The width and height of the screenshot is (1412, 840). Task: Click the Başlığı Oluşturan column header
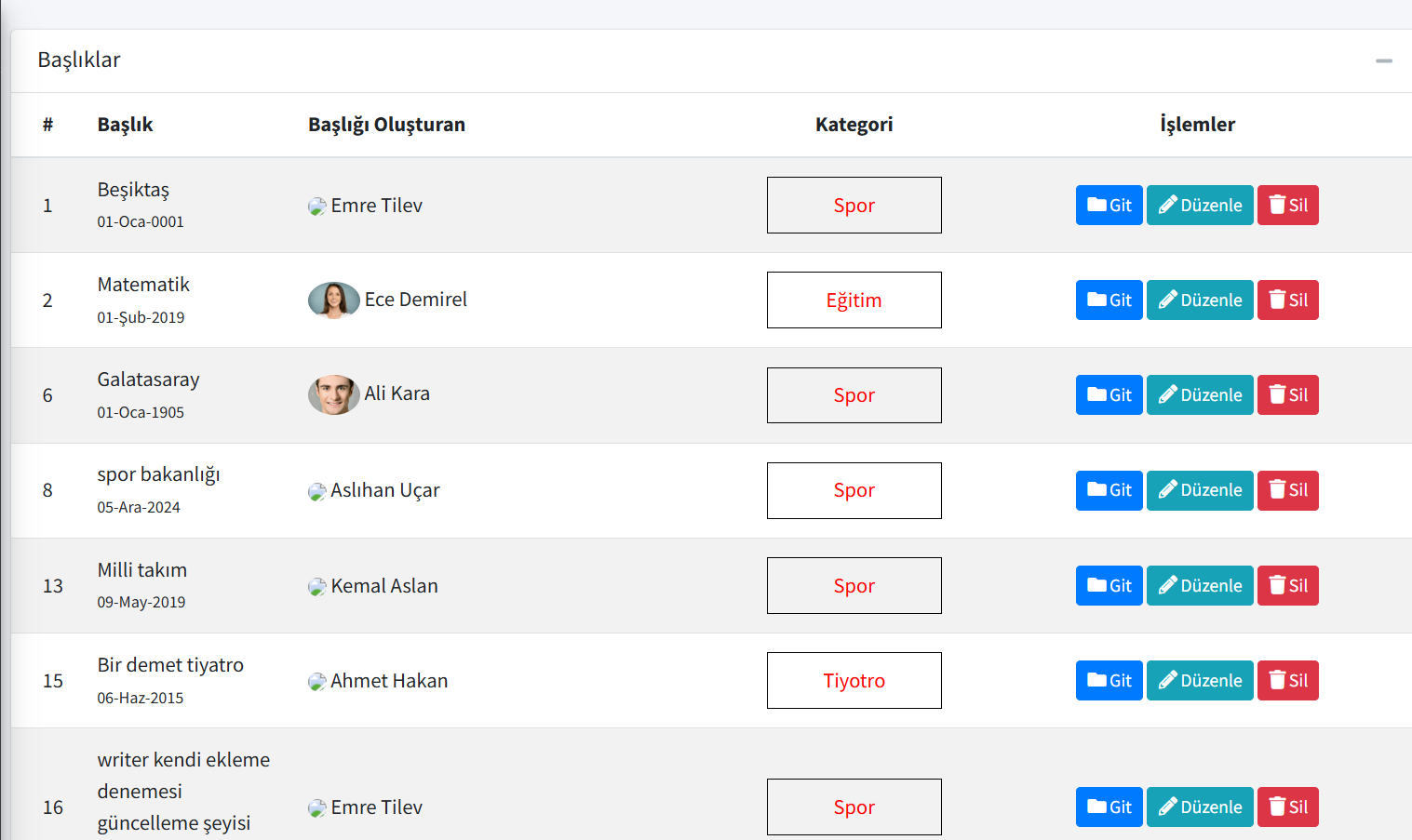[386, 125]
